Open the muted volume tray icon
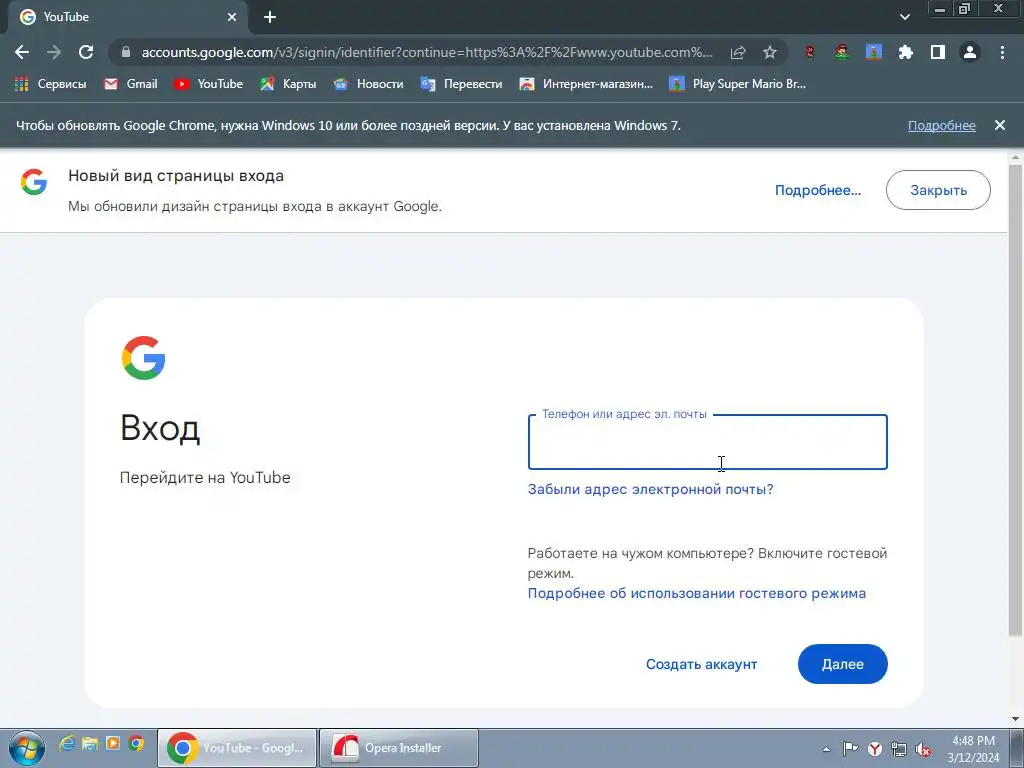Screen dimensions: 1024x768 pyautogui.click(x=923, y=749)
